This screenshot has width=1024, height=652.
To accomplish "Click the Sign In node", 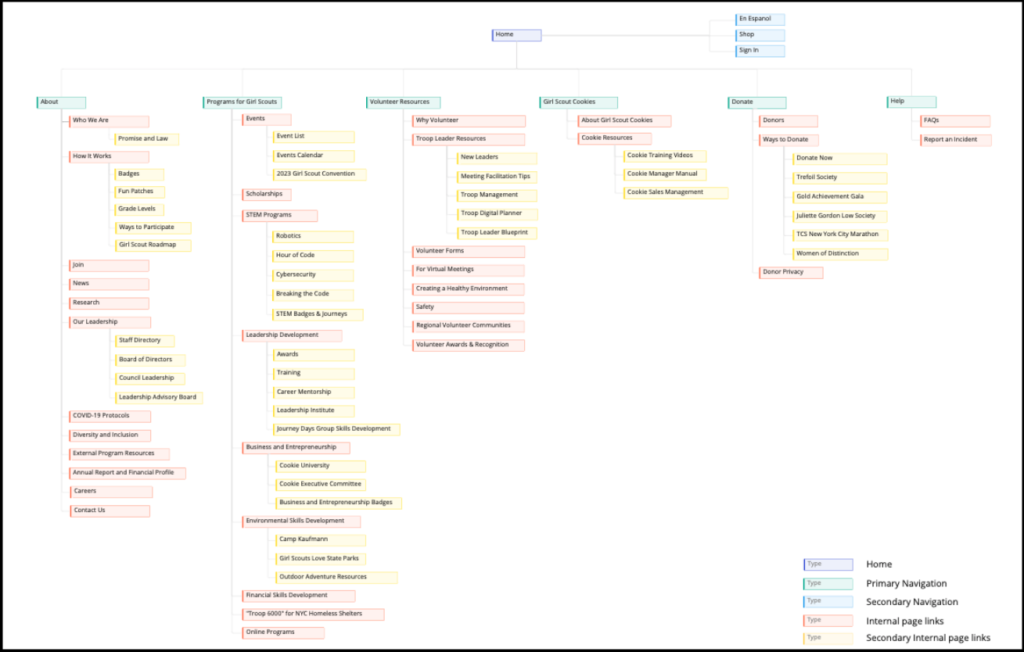I will tap(760, 51).
